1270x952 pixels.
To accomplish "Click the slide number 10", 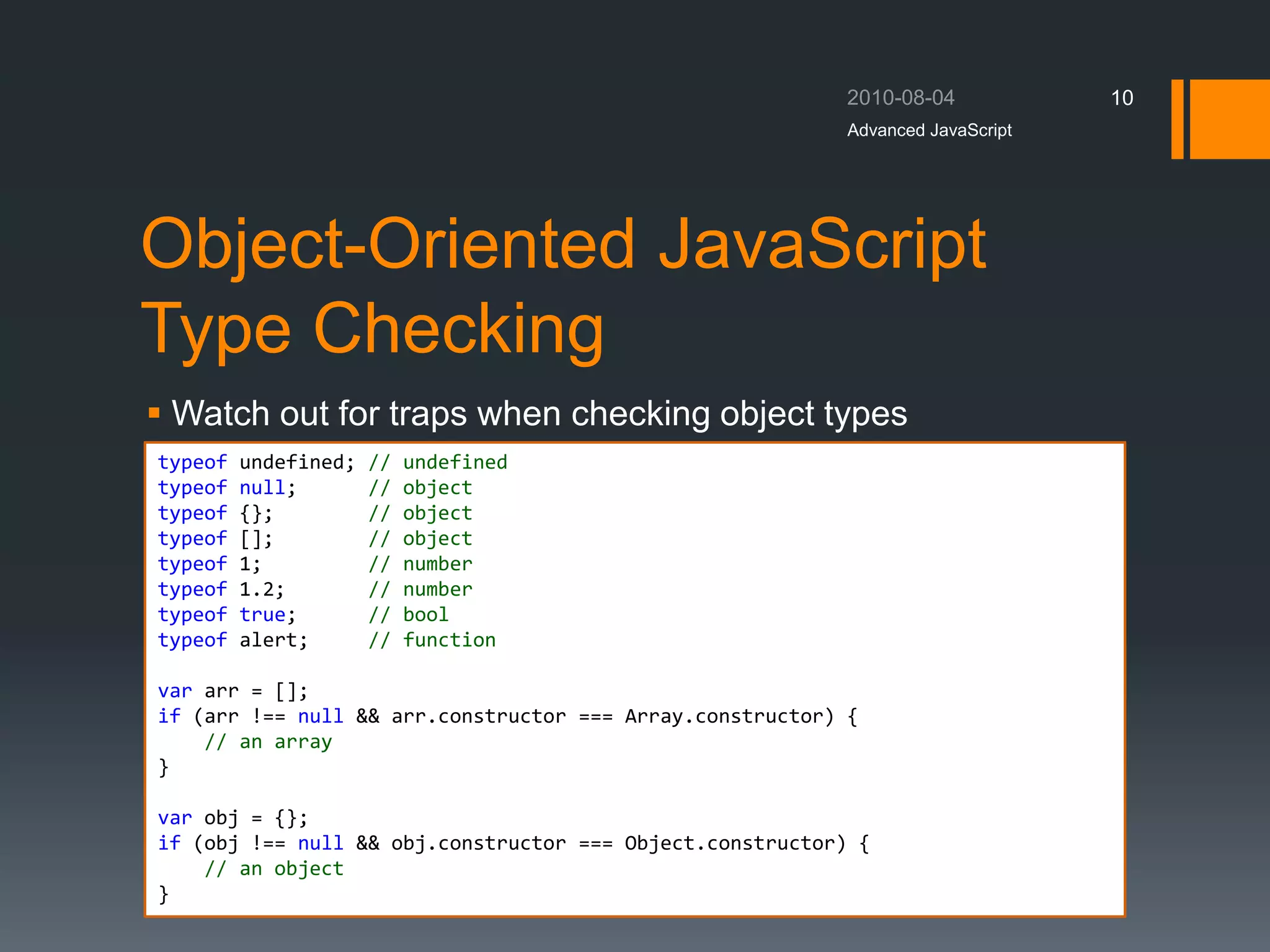I will pos(1121,98).
